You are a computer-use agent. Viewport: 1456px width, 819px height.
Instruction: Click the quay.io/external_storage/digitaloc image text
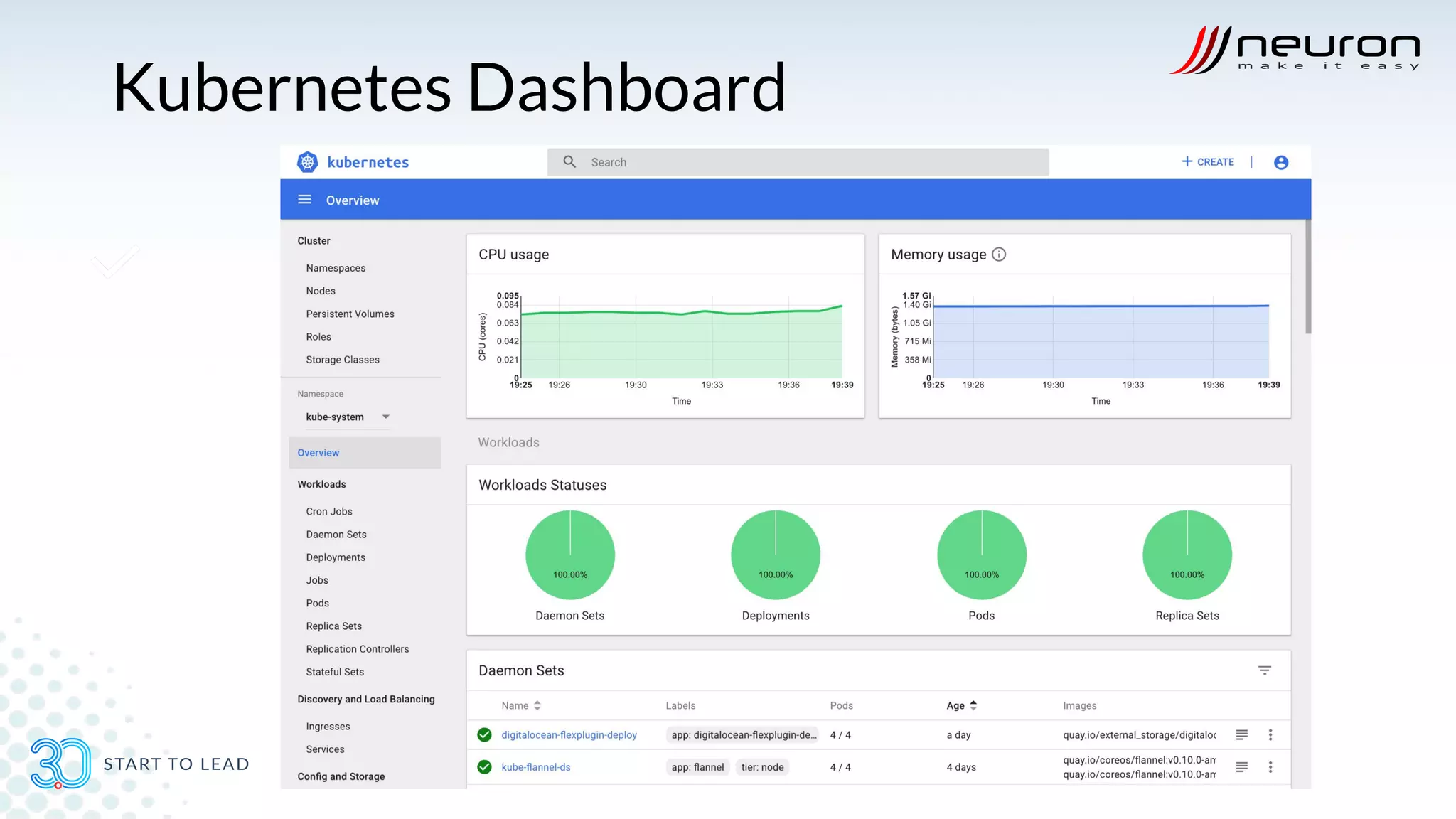click(1140, 735)
